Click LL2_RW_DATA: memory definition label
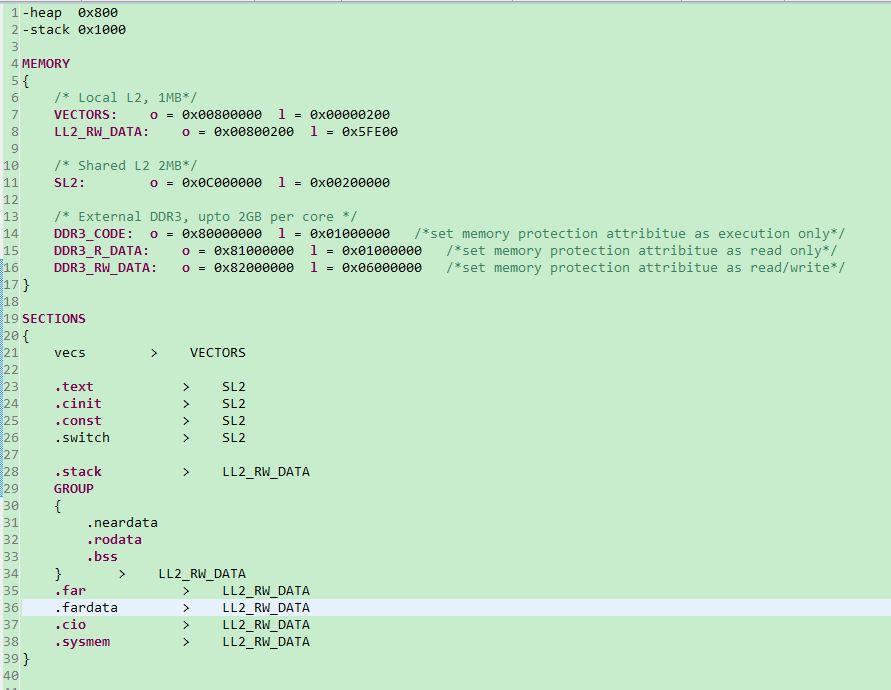The height and width of the screenshot is (690, 891). click(x=102, y=132)
